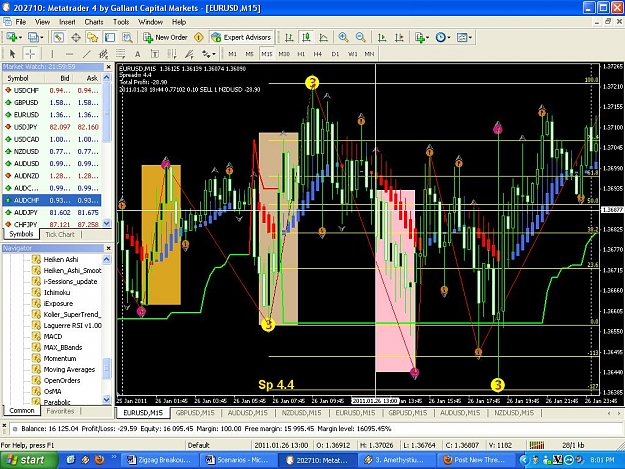Open the New Chart toolbar button
This screenshot has height=469, width=625.
click(14, 37)
